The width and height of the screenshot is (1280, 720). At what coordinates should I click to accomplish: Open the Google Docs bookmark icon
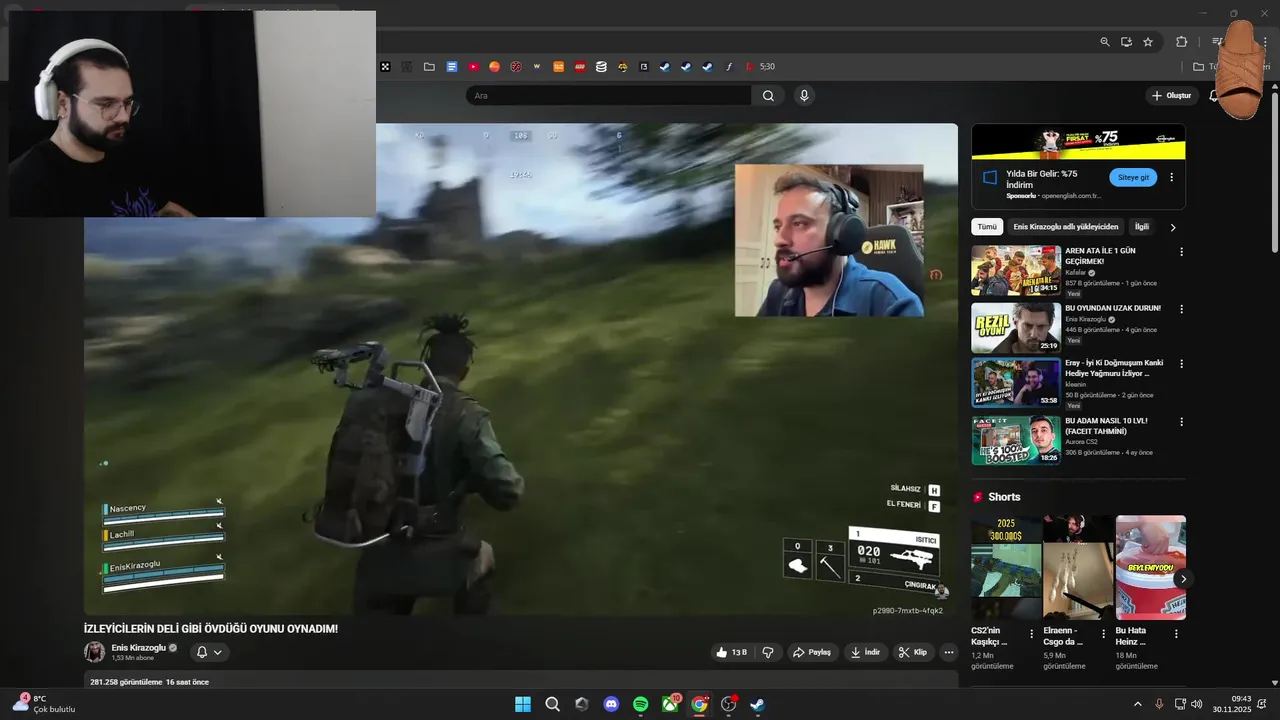point(452,67)
